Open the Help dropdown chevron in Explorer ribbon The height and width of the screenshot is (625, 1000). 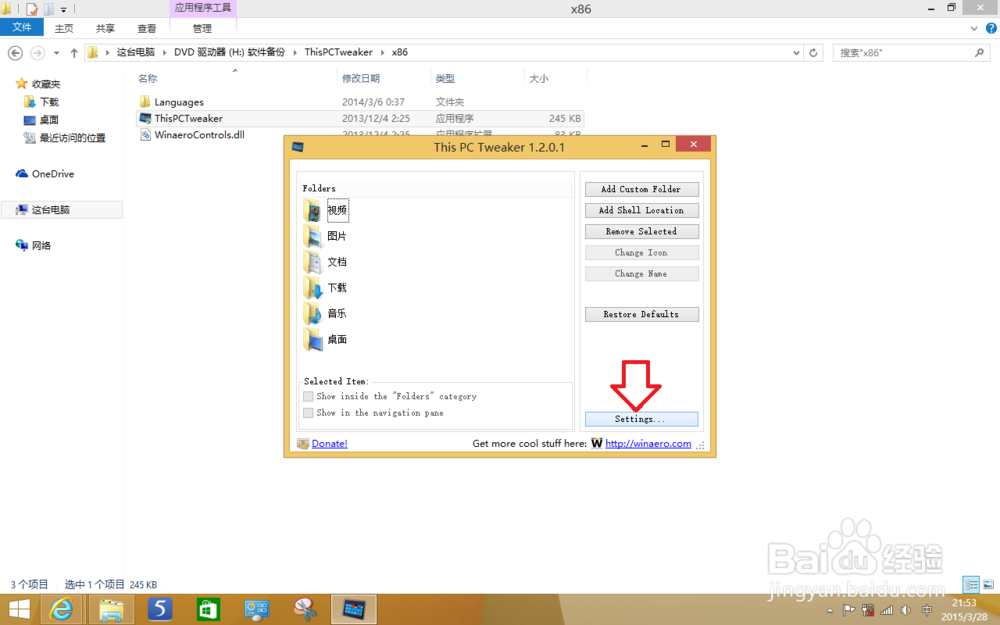(x=976, y=28)
